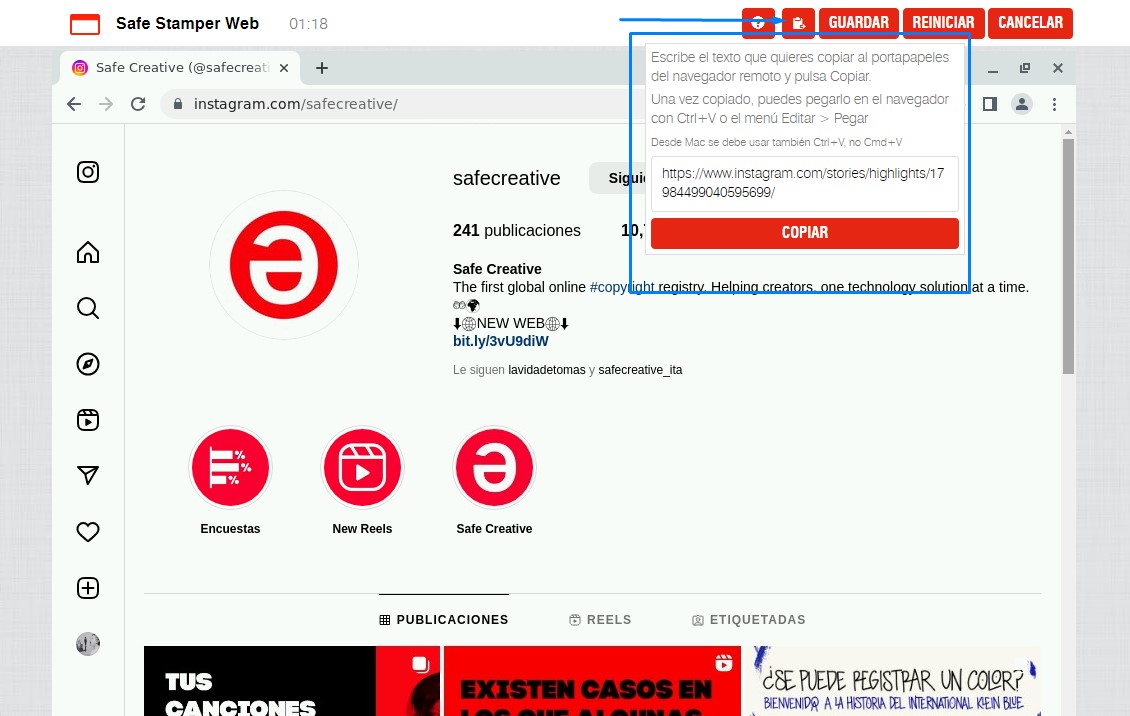The width and height of the screenshot is (1130, 716).
Task: Toggle the browser side panel icon
Action: (989, 104)
